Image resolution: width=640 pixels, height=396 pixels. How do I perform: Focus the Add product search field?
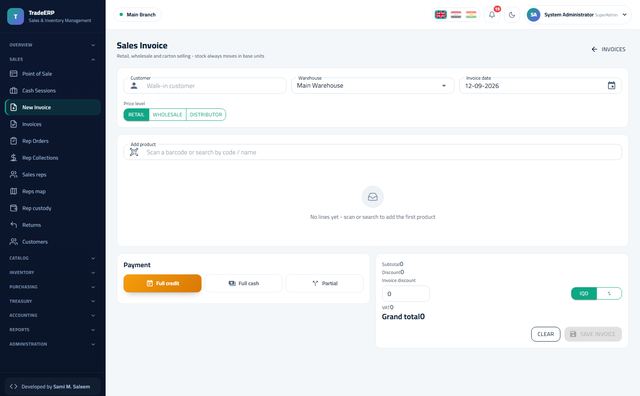click(373, 152)
